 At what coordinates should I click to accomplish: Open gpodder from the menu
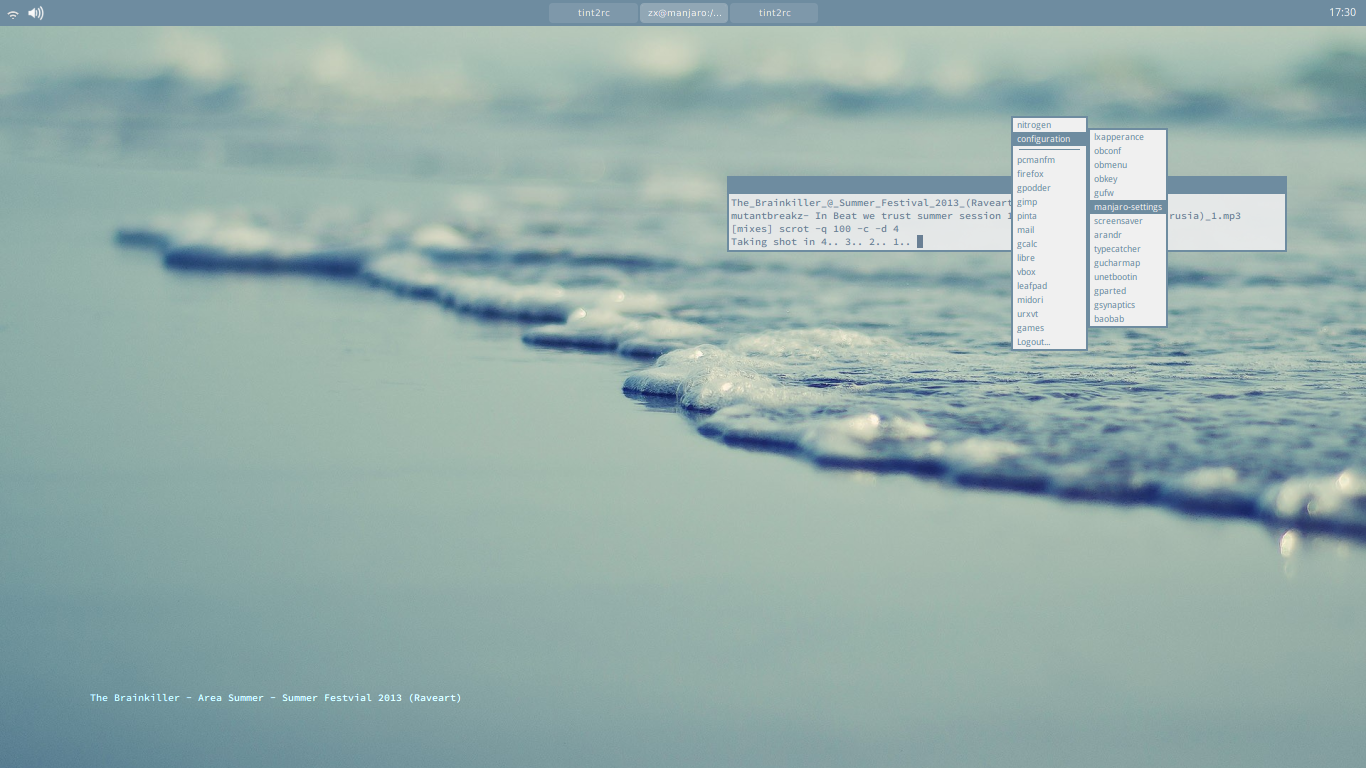coord(1049,188)
